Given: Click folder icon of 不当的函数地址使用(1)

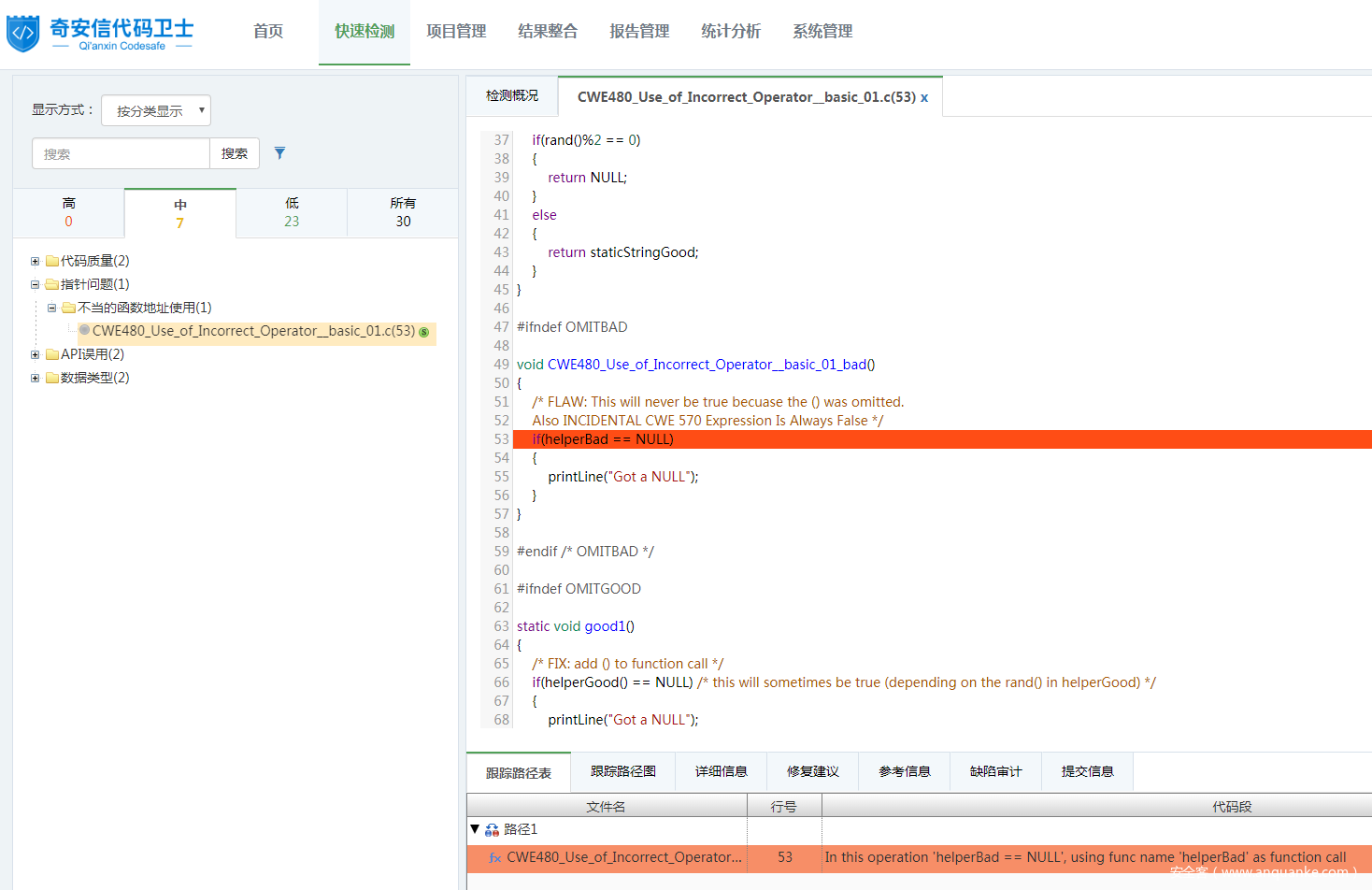Looking at the screenshot, I should pyautogui.click(x=69, y=308).
